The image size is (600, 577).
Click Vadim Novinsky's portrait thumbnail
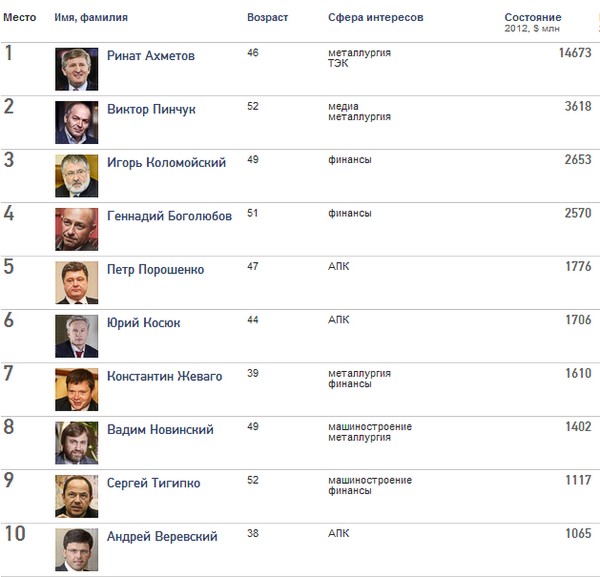[x=76, y=442]
